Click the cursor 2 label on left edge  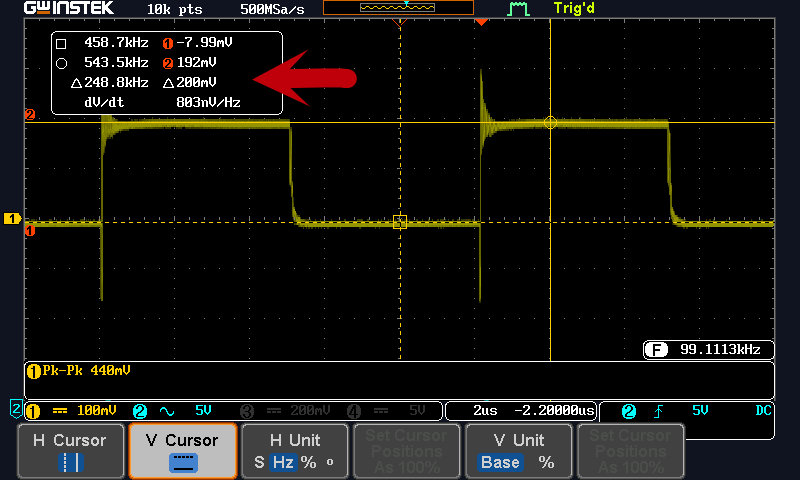point(30,114)
